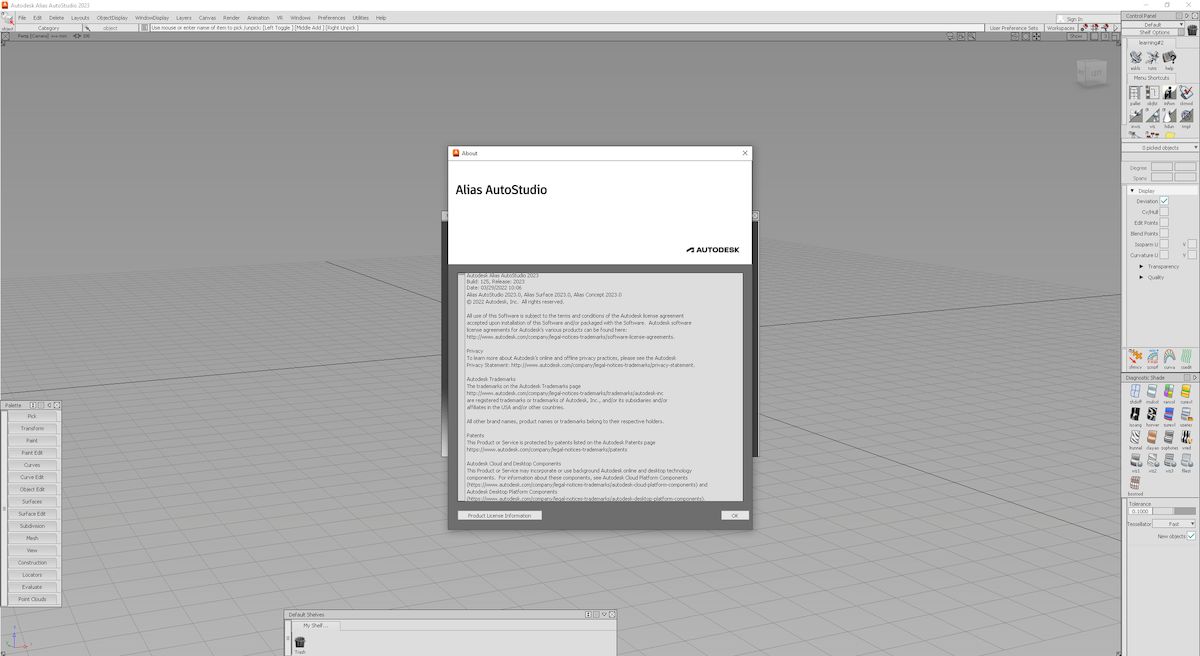Choose the clayao shading icon
Viewport: 1200px width, 656px height.
[x=1152, y=438]
